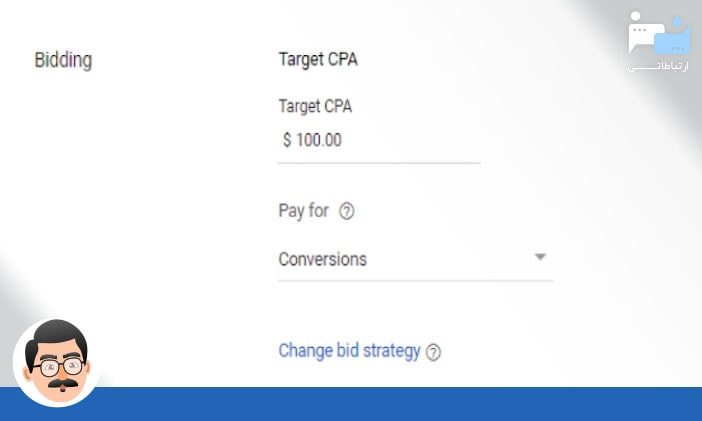Click the 100.00 Target CPA amount
This screenshot has width=702, height=421.
[x=319, y=140]
